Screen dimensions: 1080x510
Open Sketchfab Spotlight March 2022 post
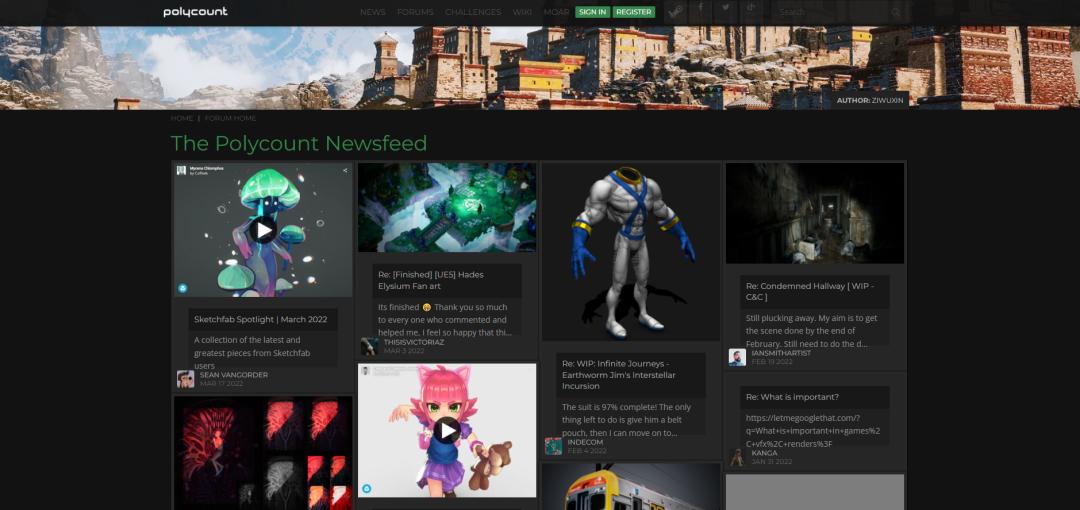[x=260, y=319]
